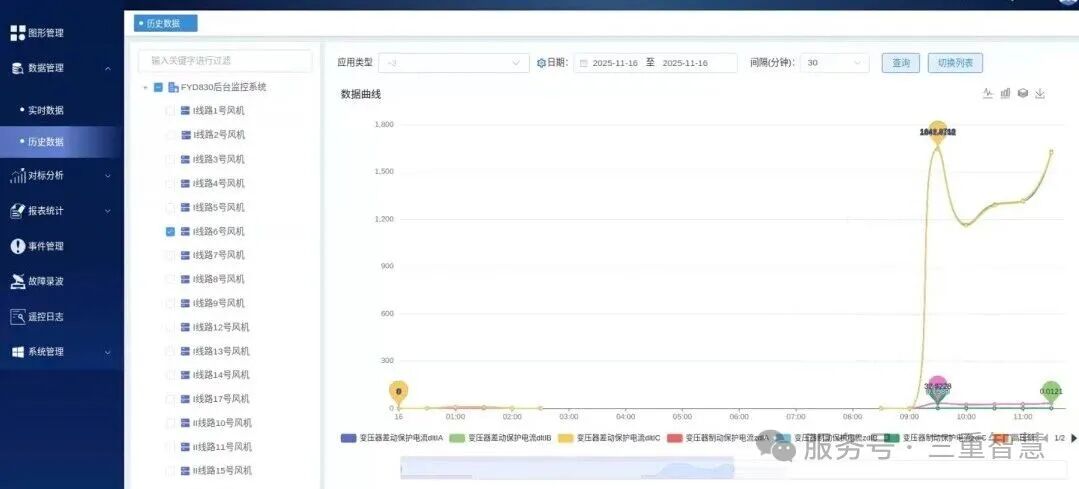The height and width of the screenshot is (489, 1079).
Task: Click the 报表统计 report icon
Action: 18,211
